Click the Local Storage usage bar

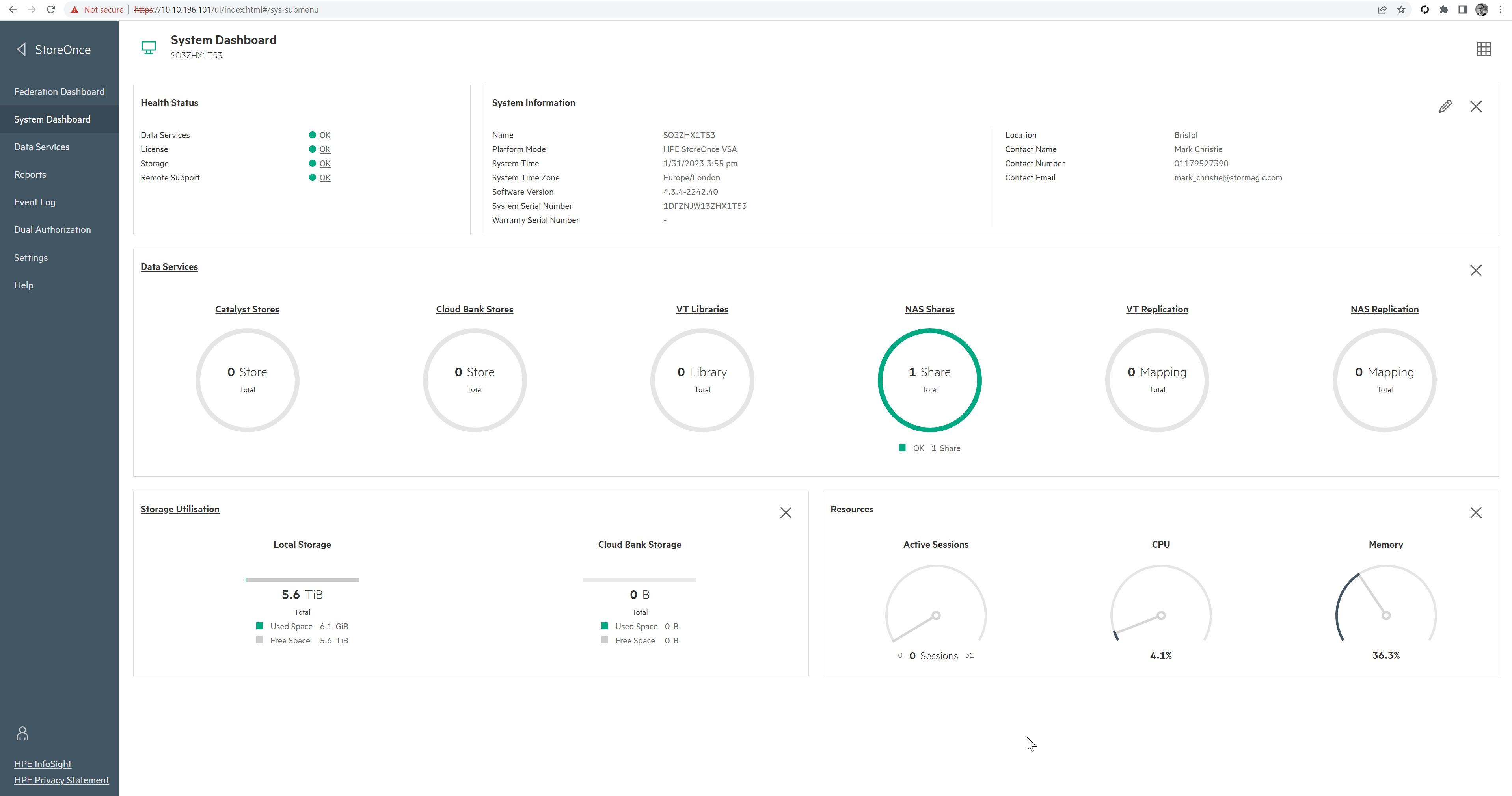(302, 580)
